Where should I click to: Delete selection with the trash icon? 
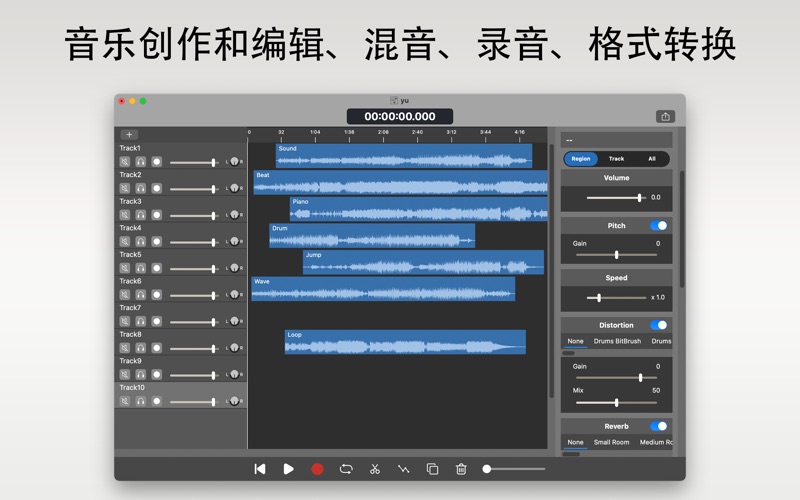coord(461,468)
